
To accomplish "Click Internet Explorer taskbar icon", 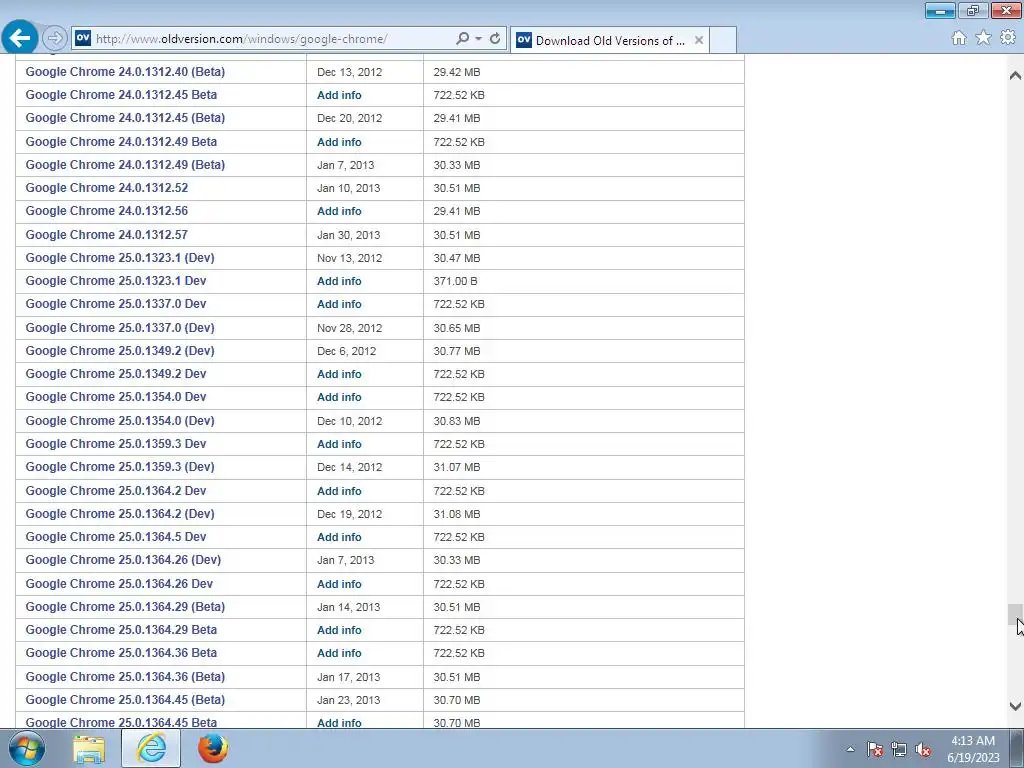I will click(151, 748).
